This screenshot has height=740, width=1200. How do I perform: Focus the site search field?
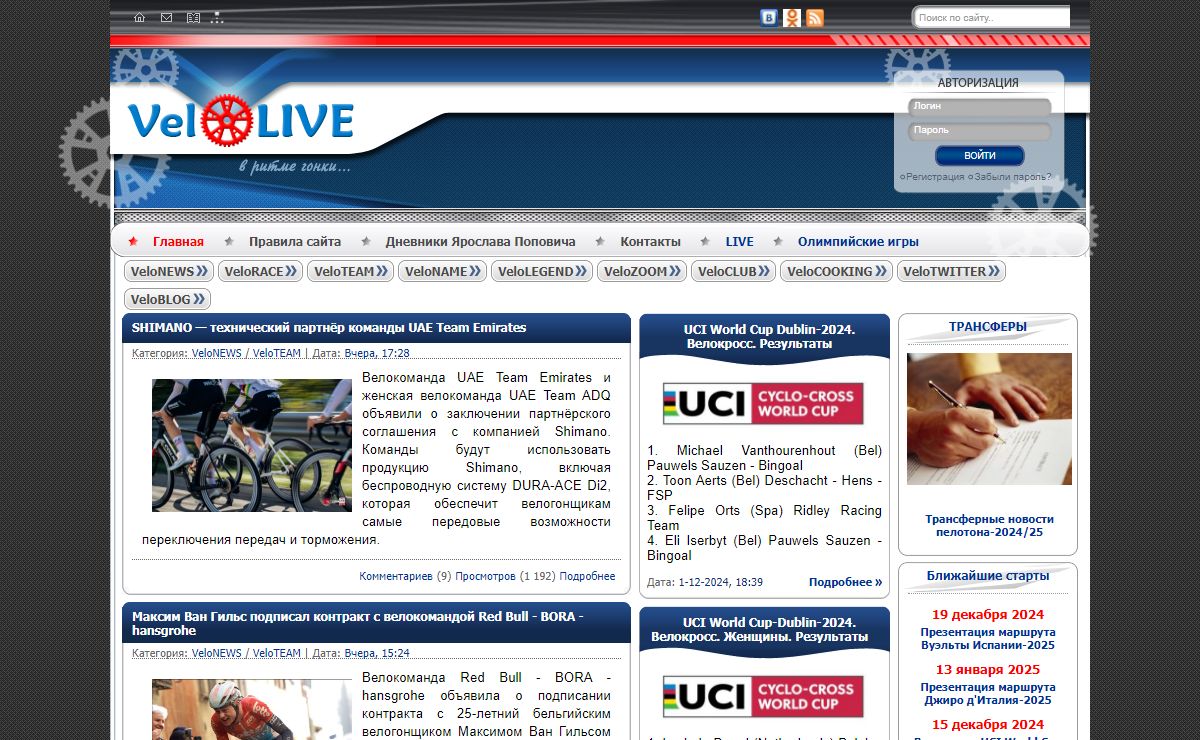(991, 17)
